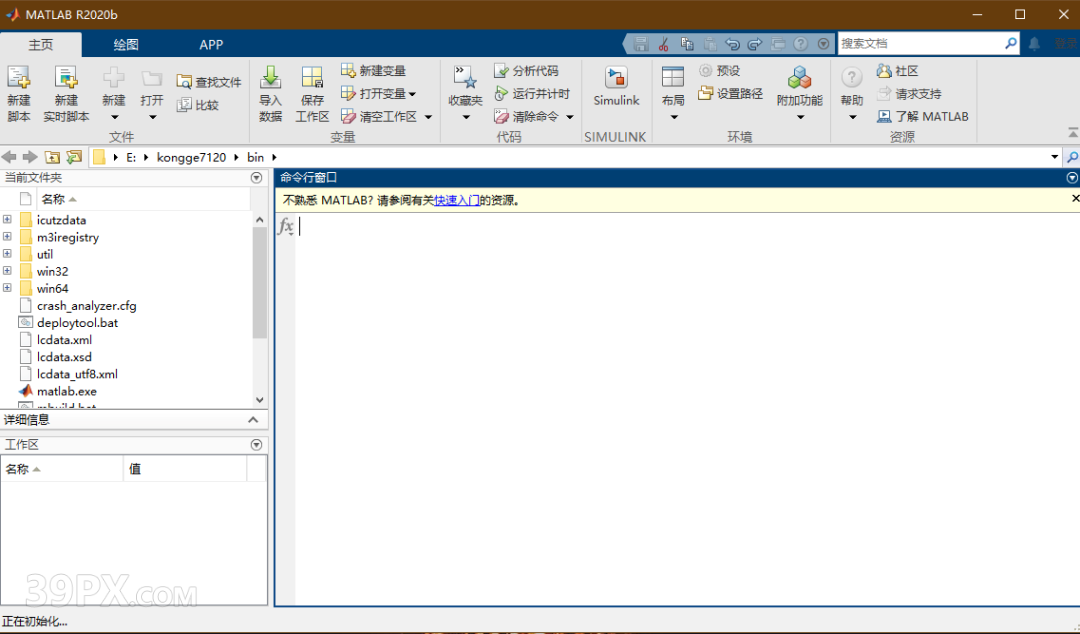Select lcdata_utf8.xml file
The height and width of the screenshot is (634, 1080).
click(77, 374)
